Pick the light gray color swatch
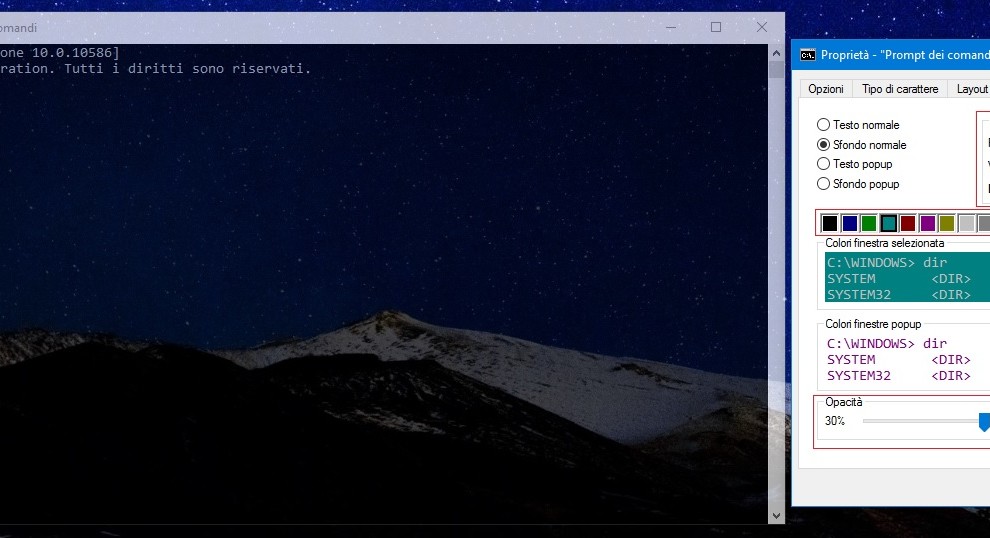This screenshot has width=990, height=538. click(966, 223)
